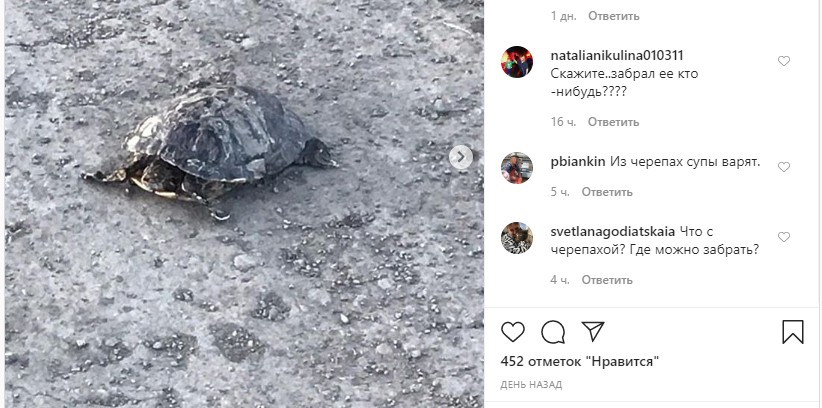Image resolution: width=822 pixels, height=408 pixels.
Task: Reply to the 5 ч. comment
Action: [607, 192]
